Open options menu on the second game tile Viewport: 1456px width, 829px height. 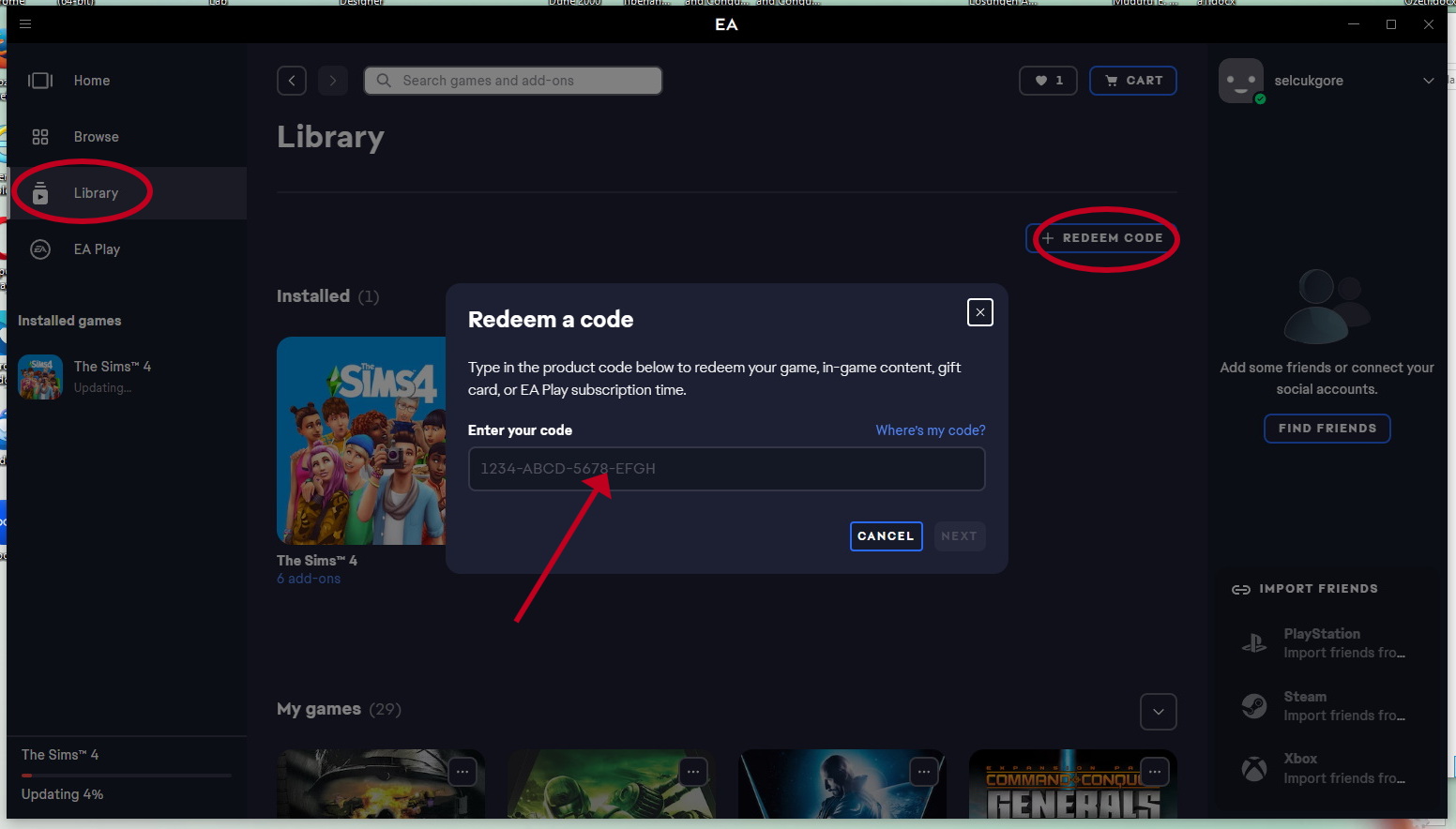(x=693, y=772)
